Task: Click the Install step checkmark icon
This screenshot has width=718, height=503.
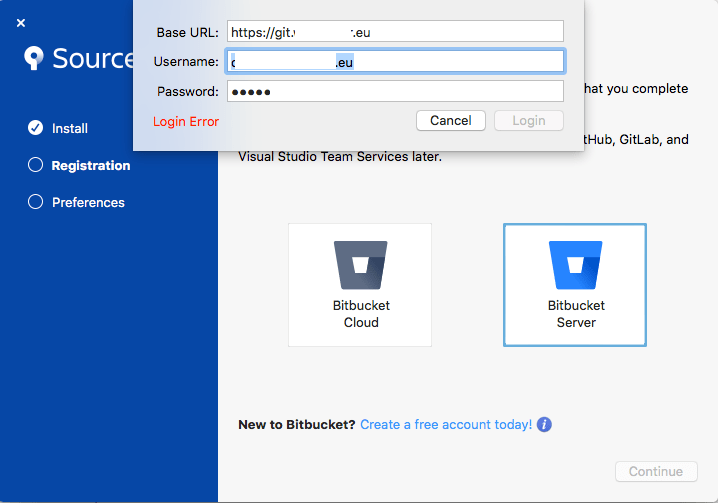Action: click(x=35, y=128)
